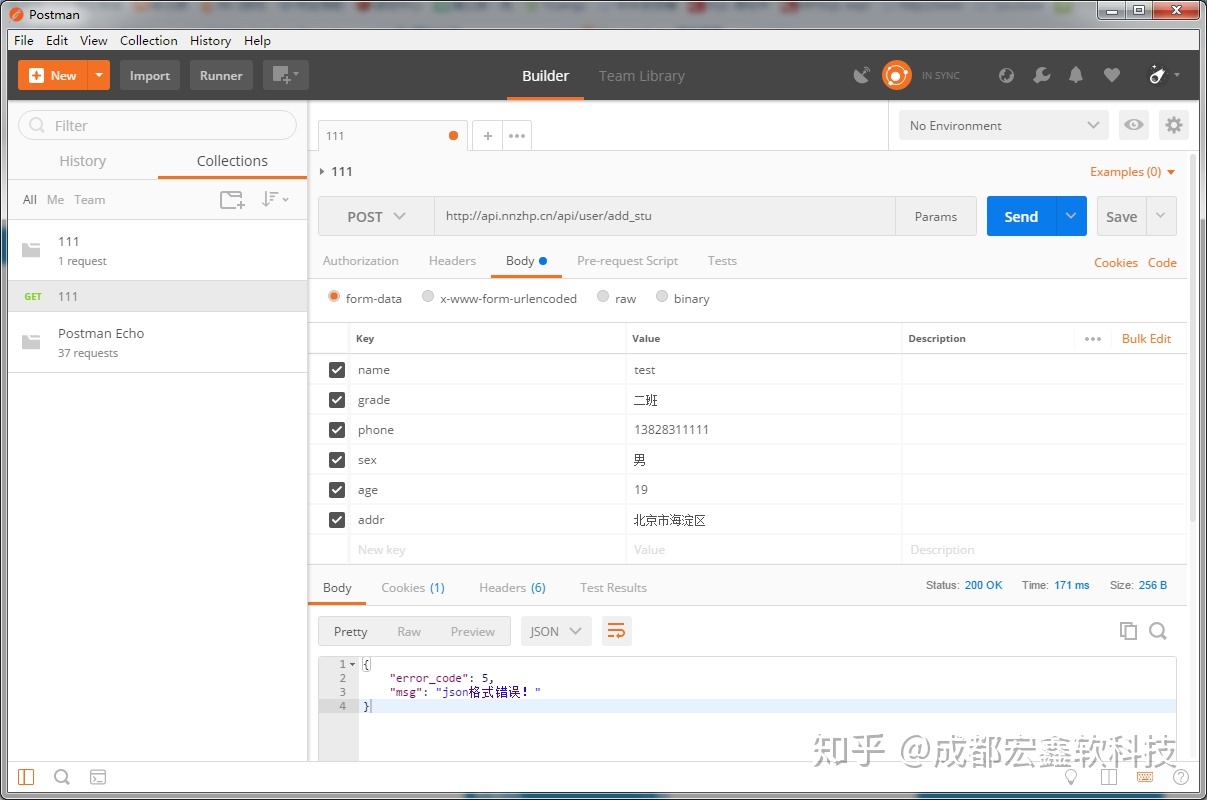This screenshot has height=800, width=1207.
Task: Switch to the Team Library tab
Action: pyautogui.click(x=642, y=76)
